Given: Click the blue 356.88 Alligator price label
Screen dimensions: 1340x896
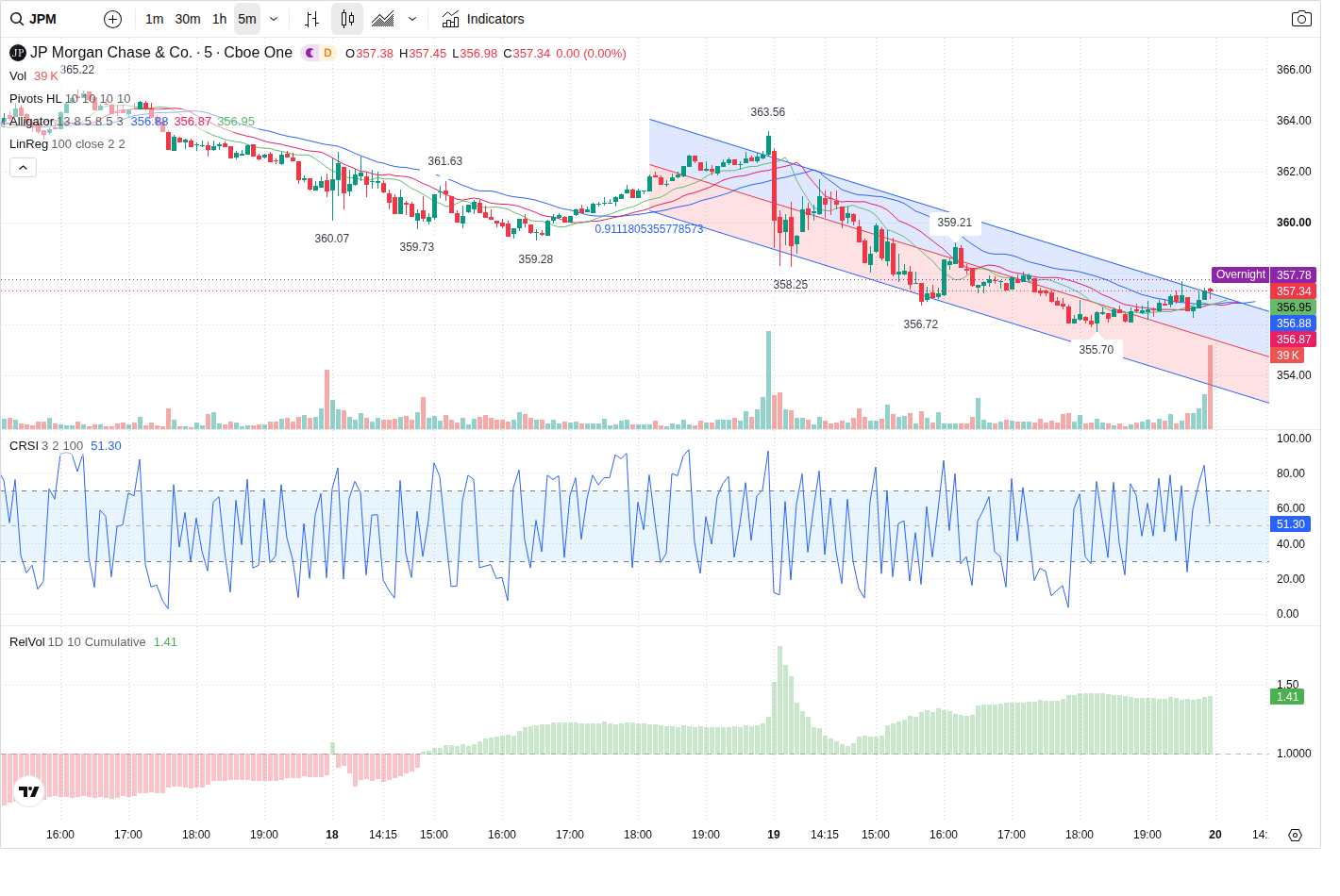Looking at the screenshot, I should [x=1294, y=324].
